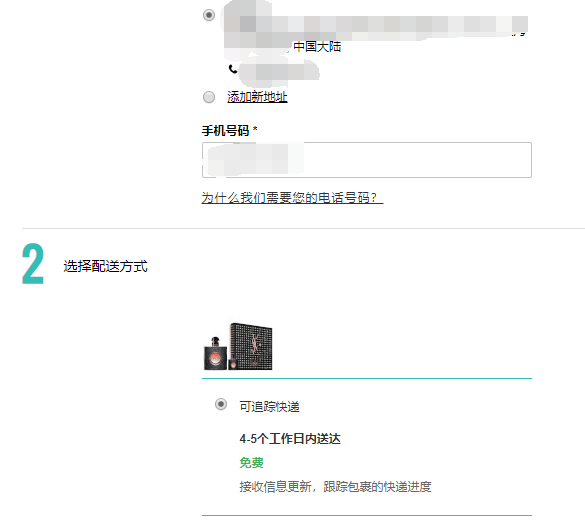585x523 pixels.
Task: Open the YSL perfume gift set thumbnail
Action: [x=238, y=347]
